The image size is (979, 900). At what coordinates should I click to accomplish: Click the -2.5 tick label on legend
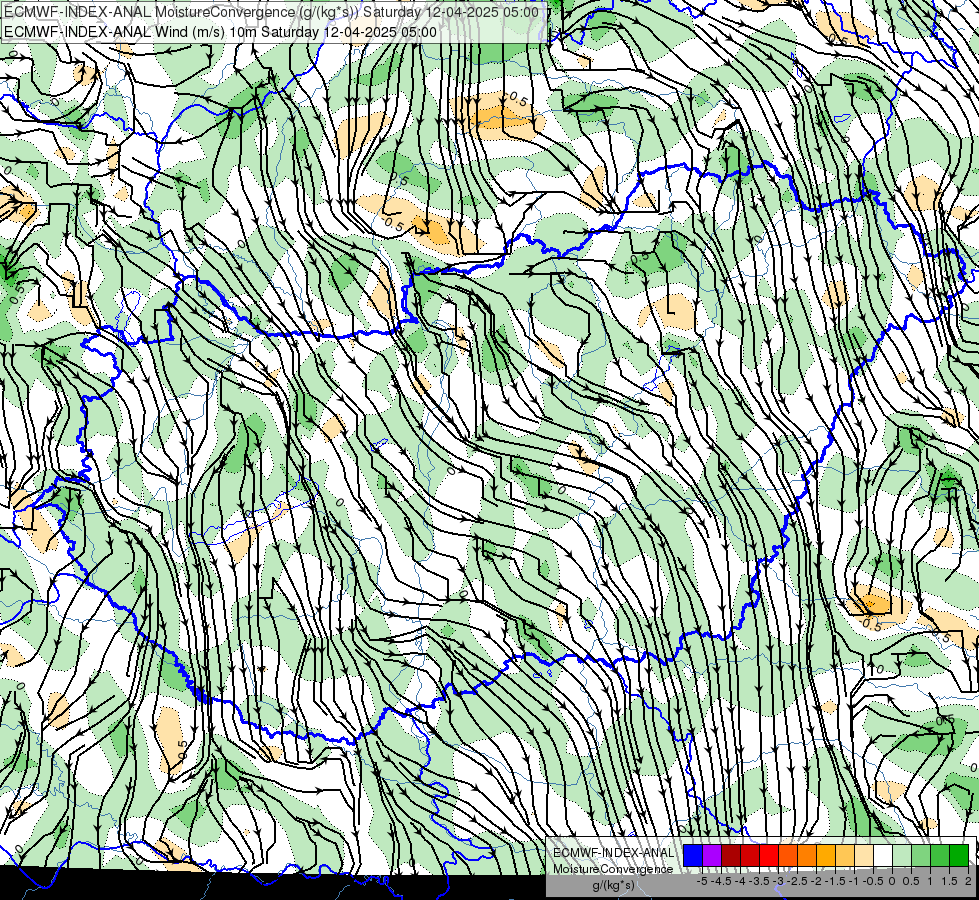point(797,881)
